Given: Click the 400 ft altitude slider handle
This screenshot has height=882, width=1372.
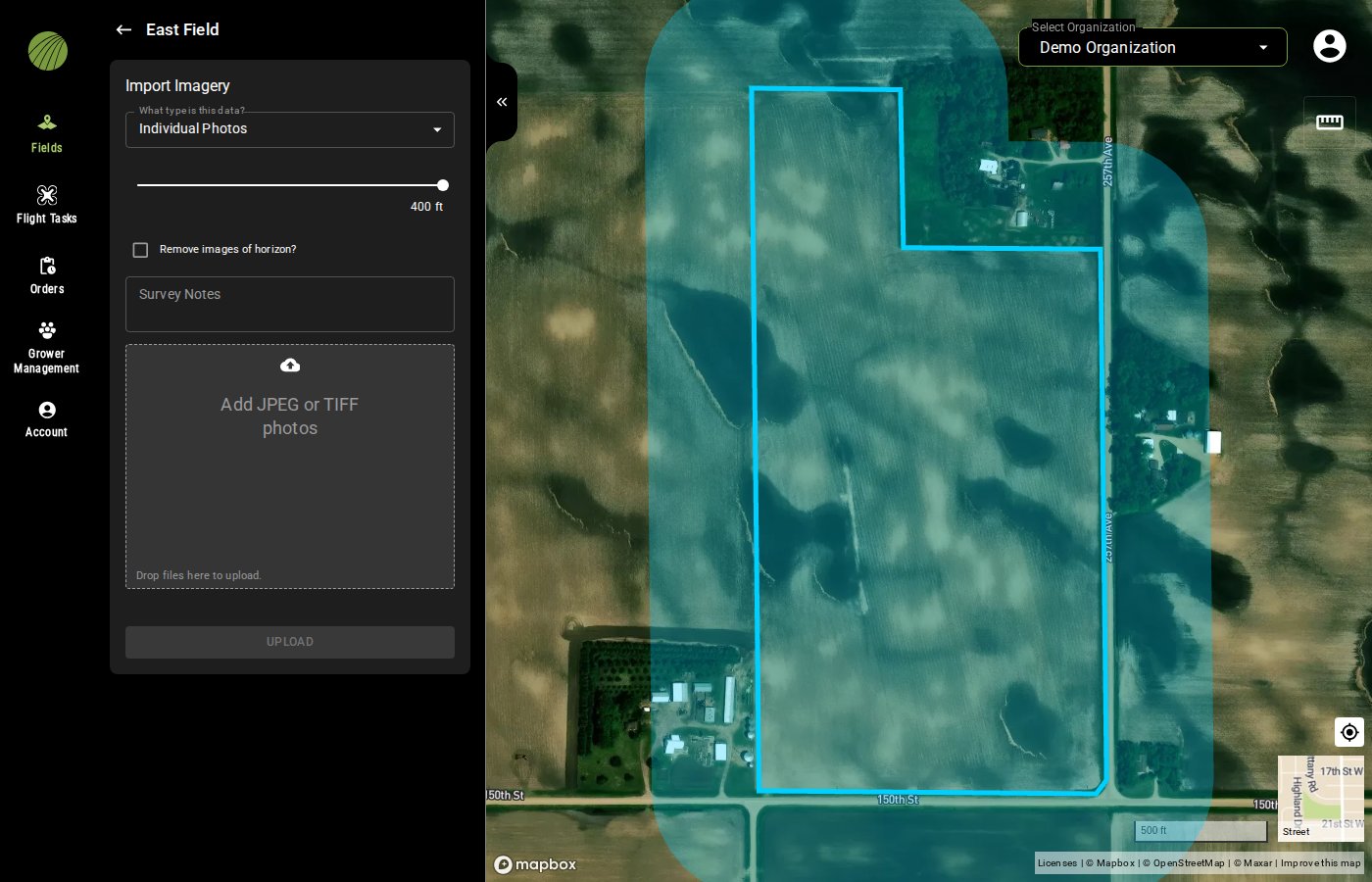Looking at the screenshot, I should [443, 185].
